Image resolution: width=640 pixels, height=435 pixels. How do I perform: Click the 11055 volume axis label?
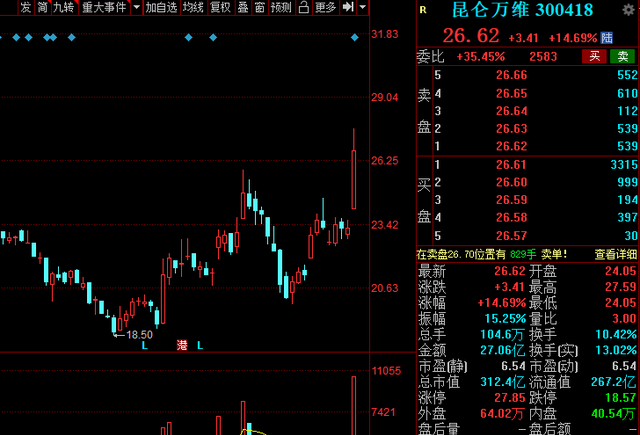(x=386, y=371)
